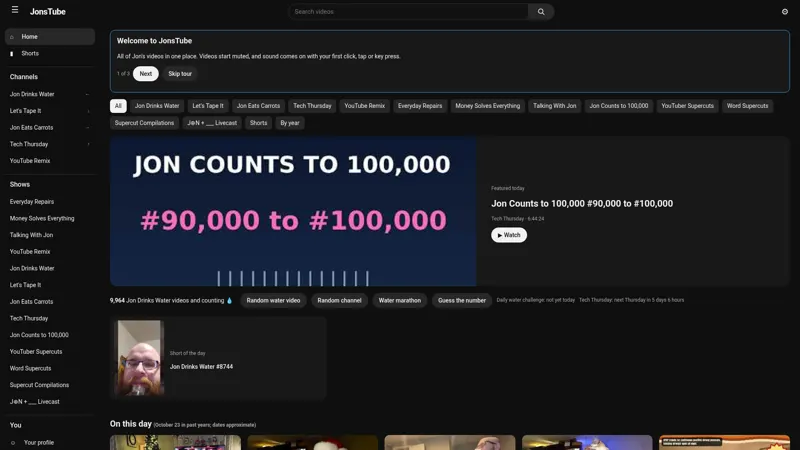Select the Money Solves Everything filter chip
Image resolution: width=800 pixels, height=450 pixels.
point(487,106)
